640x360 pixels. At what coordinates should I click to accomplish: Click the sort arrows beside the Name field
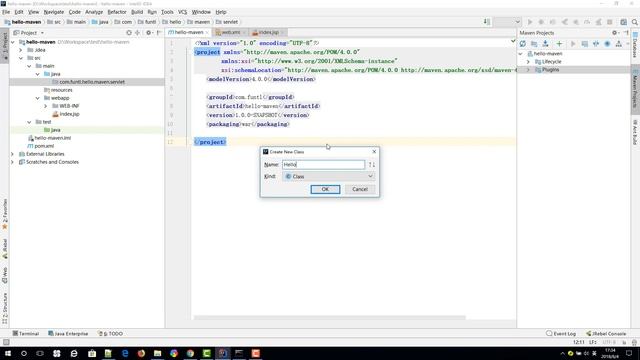(x=371, y=164)
